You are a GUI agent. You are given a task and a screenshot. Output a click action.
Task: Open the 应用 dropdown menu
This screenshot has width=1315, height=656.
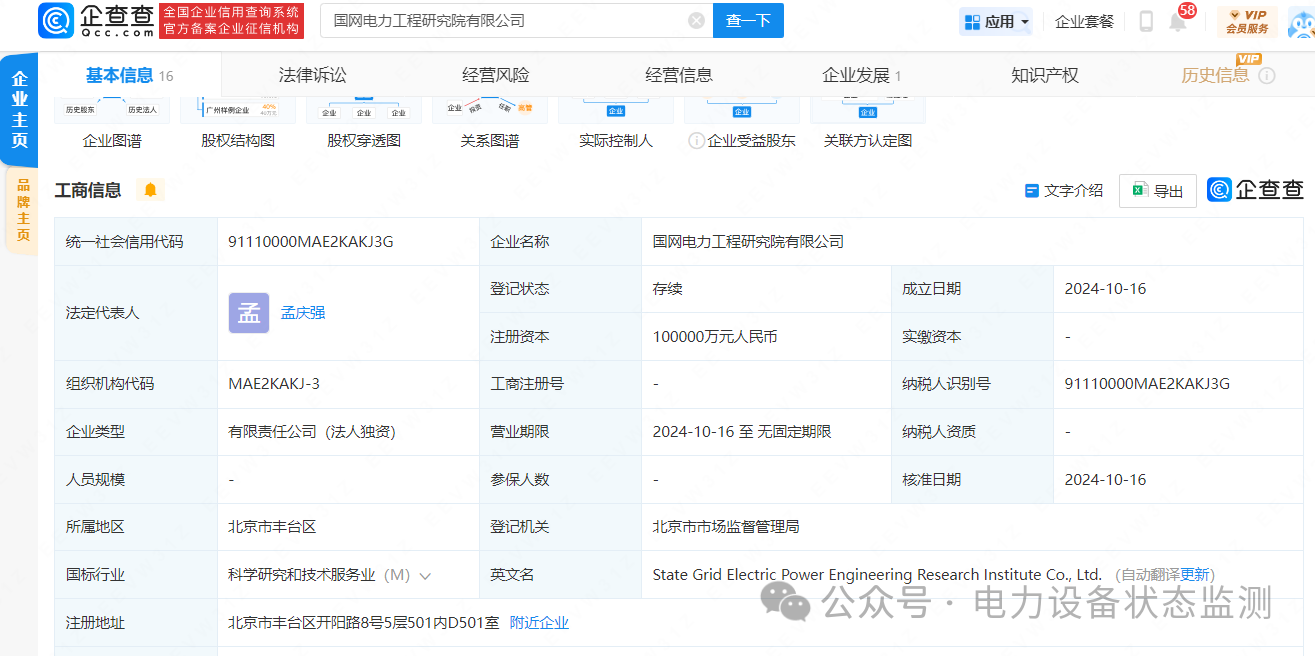point(996,21)
